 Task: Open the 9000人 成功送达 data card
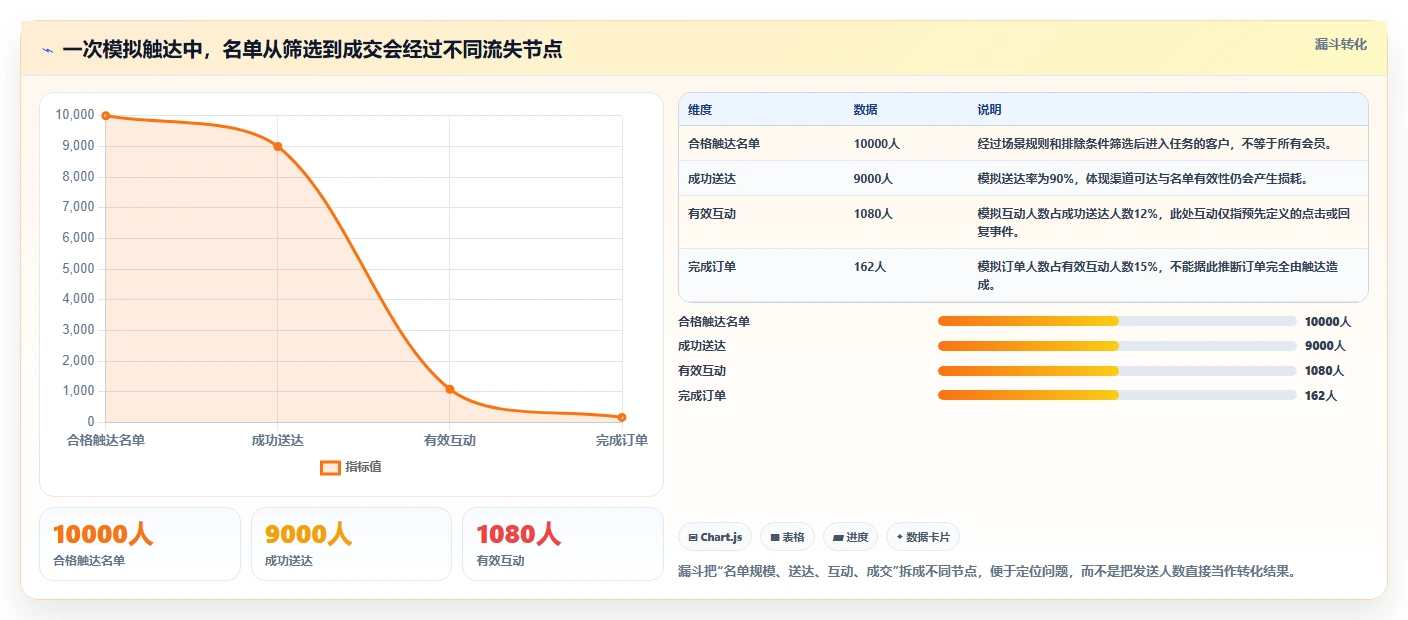tap(351, 544)
